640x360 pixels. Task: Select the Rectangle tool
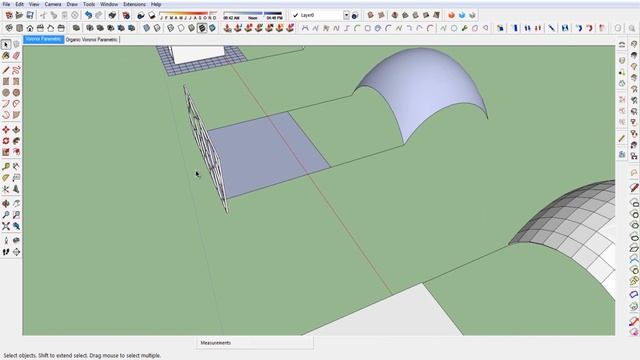[x=6, y=82]
